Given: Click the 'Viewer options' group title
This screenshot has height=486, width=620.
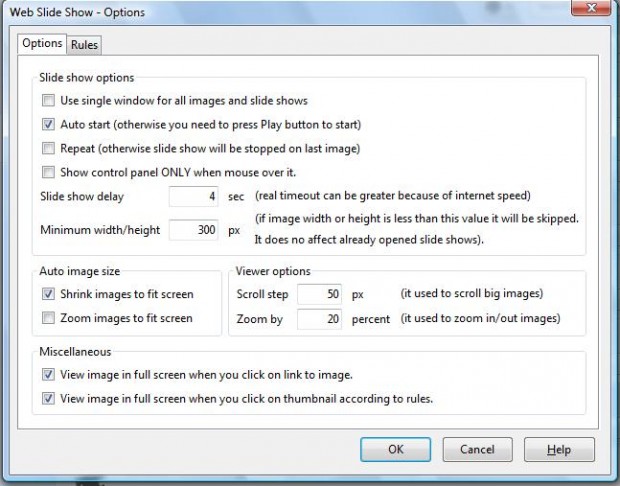Looking at the screenshot, I should click(273, 271).
